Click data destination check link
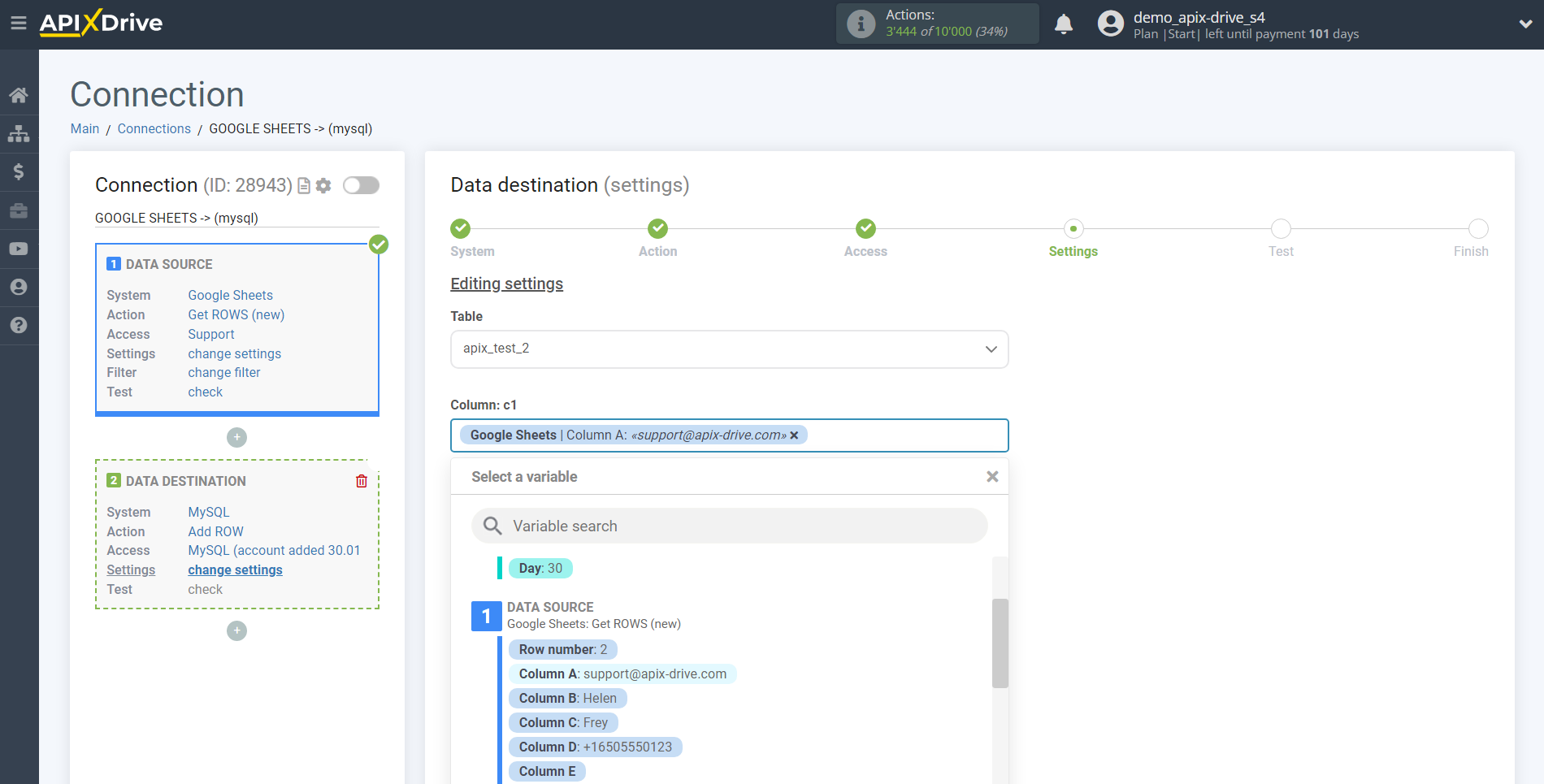This screenshot has height=784, width=1544. point(205,589)
